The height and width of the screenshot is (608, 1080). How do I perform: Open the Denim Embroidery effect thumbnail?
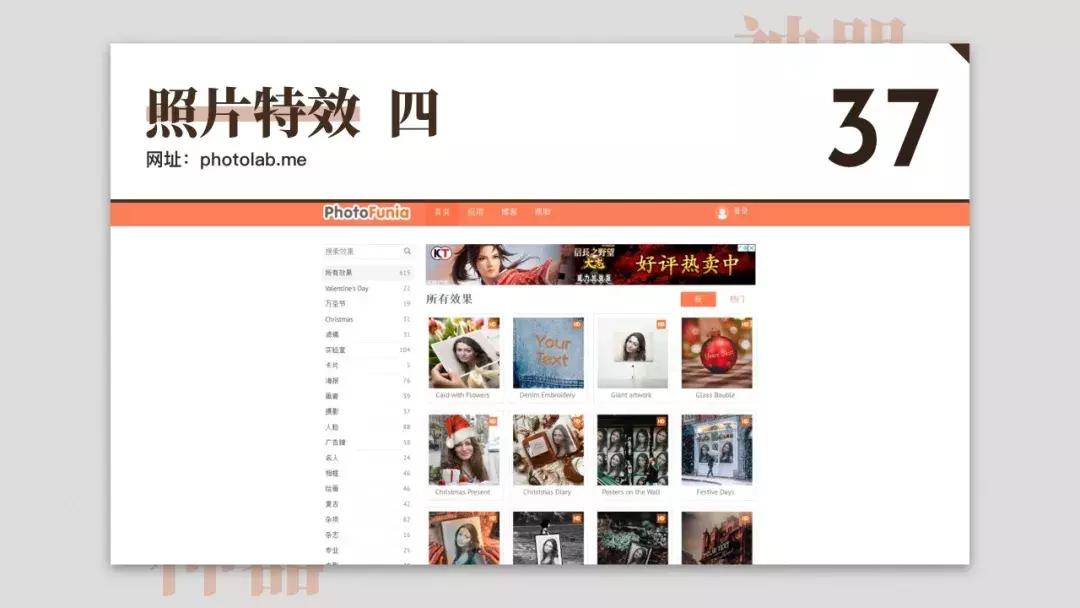point(548,353)
